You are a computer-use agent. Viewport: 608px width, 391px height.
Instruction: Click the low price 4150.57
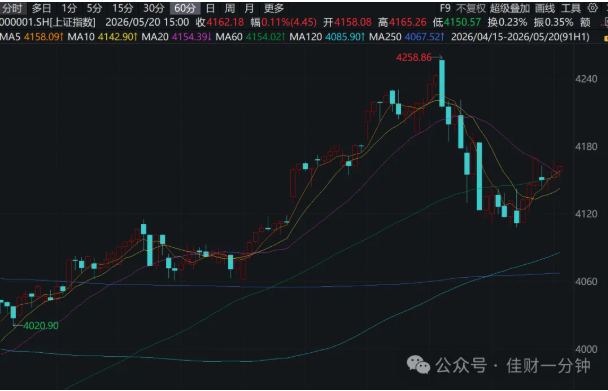462,22
